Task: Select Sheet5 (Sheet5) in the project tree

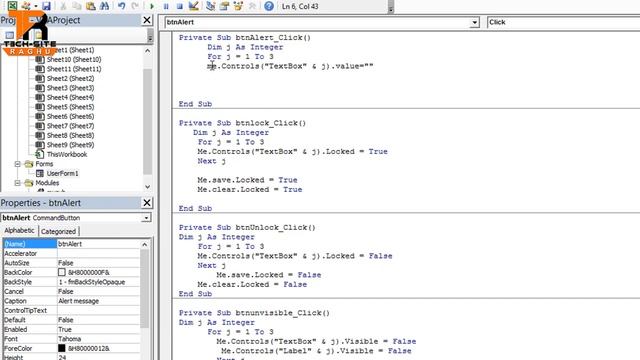Action: coord(70,107)
